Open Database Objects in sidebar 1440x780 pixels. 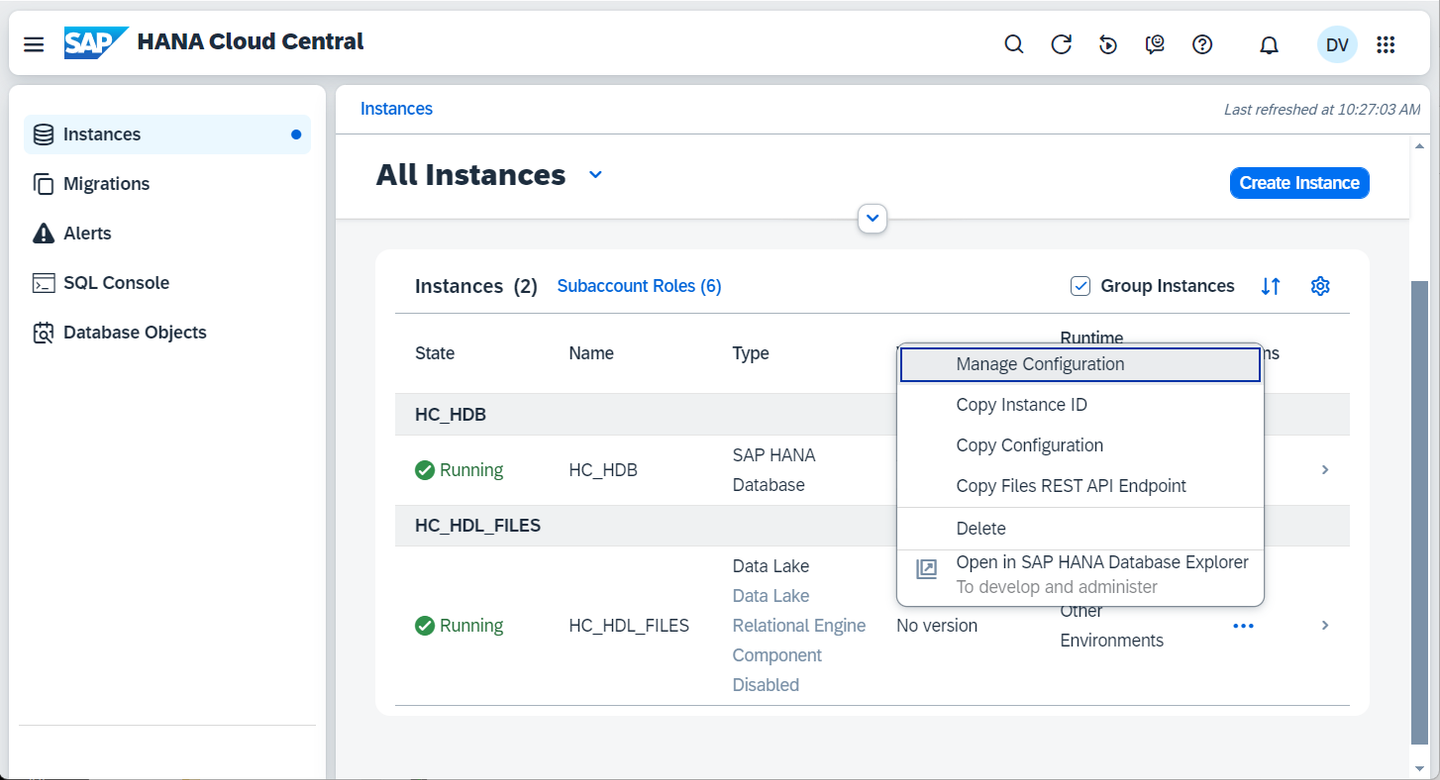pyautogui.click(x=167, y=332)
